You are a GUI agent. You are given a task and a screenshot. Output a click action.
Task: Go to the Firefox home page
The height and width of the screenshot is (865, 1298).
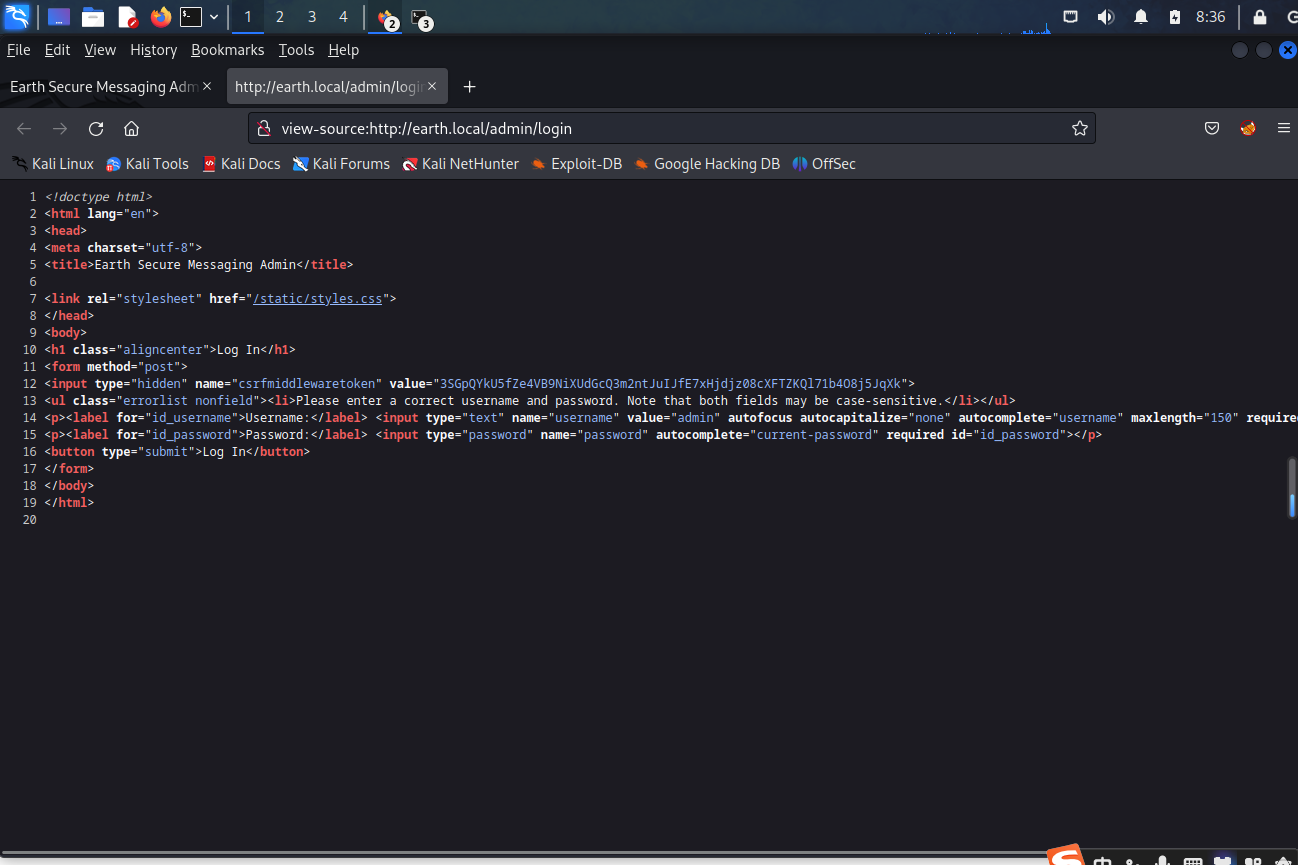point(131,128)
